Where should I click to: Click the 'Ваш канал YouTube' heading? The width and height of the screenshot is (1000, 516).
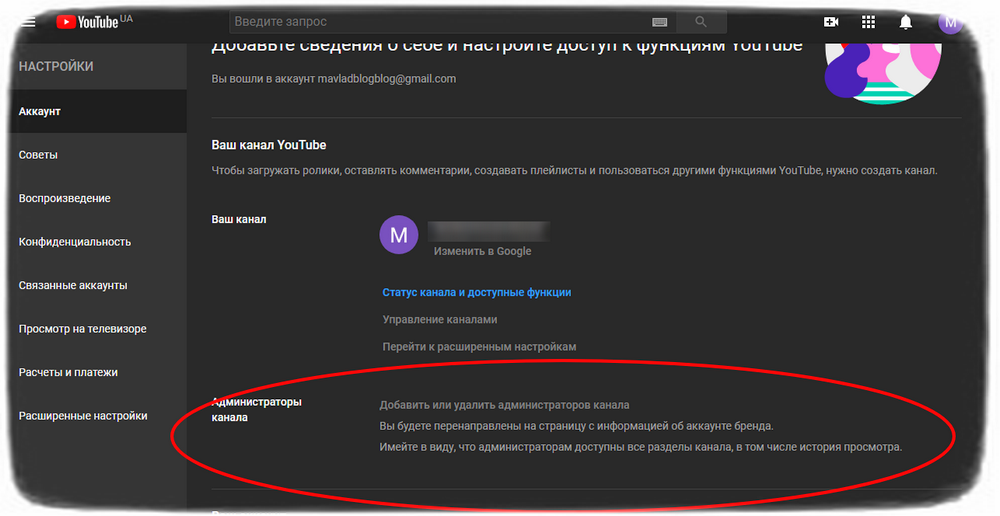(x=268, y=145)
